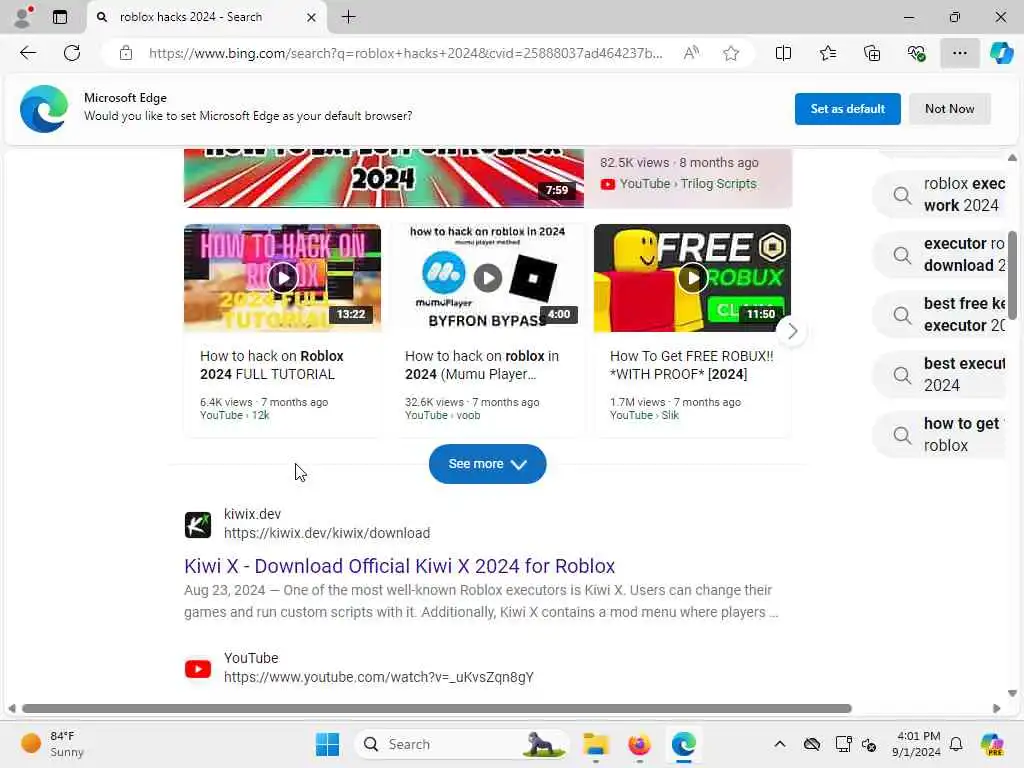Search related 'executor ro download'
This screenshot has width=1024, height=768.
(x=941, y=255)
